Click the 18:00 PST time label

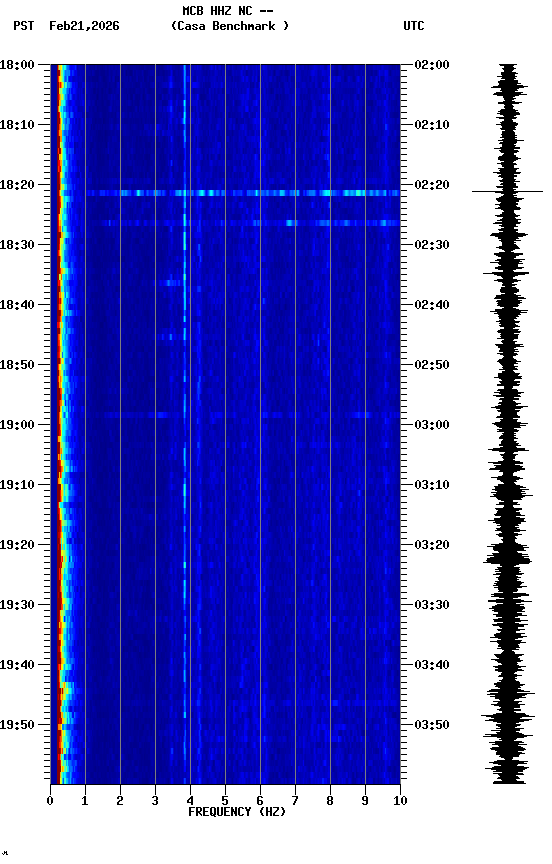pyautogui.click(x=17, y=65)
